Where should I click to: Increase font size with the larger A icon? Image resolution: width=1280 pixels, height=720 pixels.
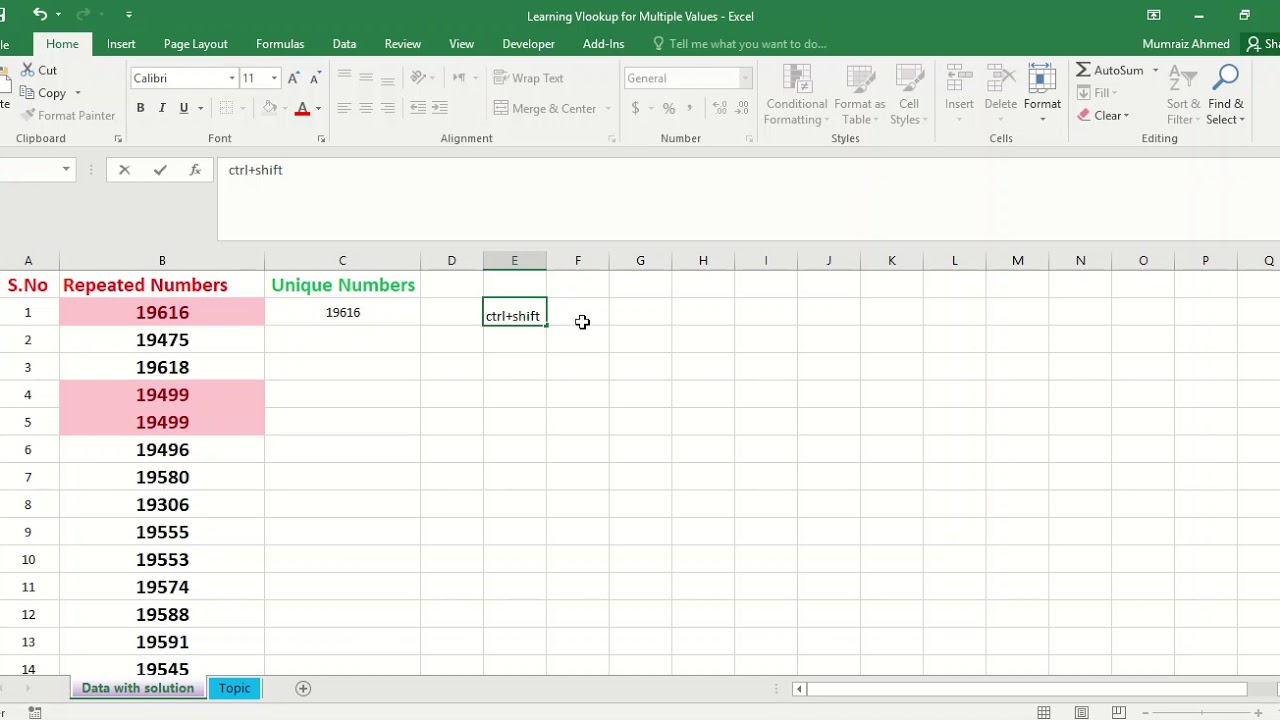293,78
